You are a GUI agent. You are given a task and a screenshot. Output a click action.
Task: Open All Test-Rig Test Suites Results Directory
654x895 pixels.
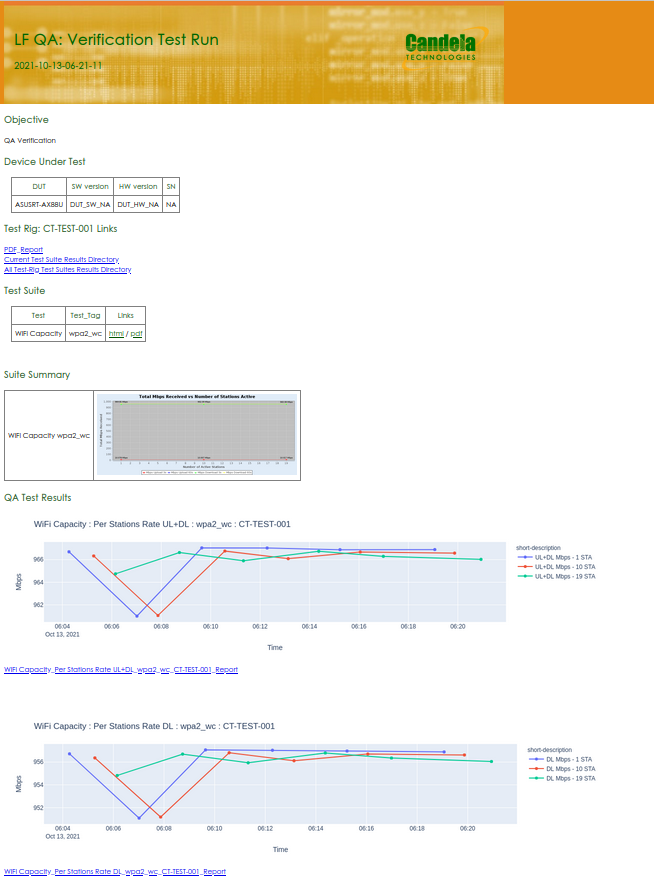coord(67,269)
